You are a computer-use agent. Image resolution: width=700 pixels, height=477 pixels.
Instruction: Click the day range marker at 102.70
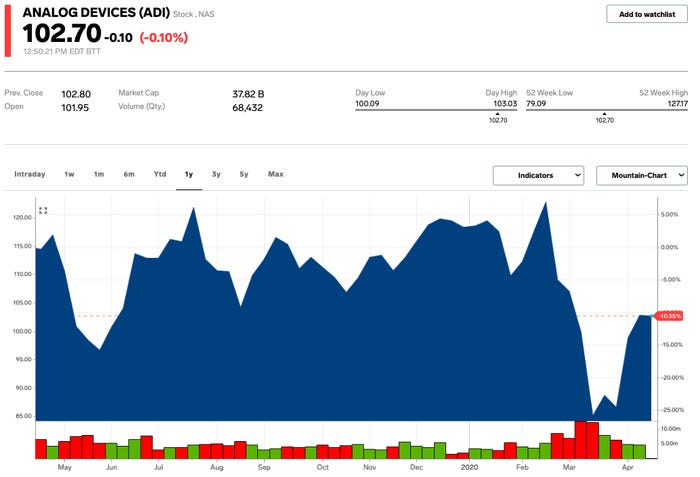coord(498,118)
